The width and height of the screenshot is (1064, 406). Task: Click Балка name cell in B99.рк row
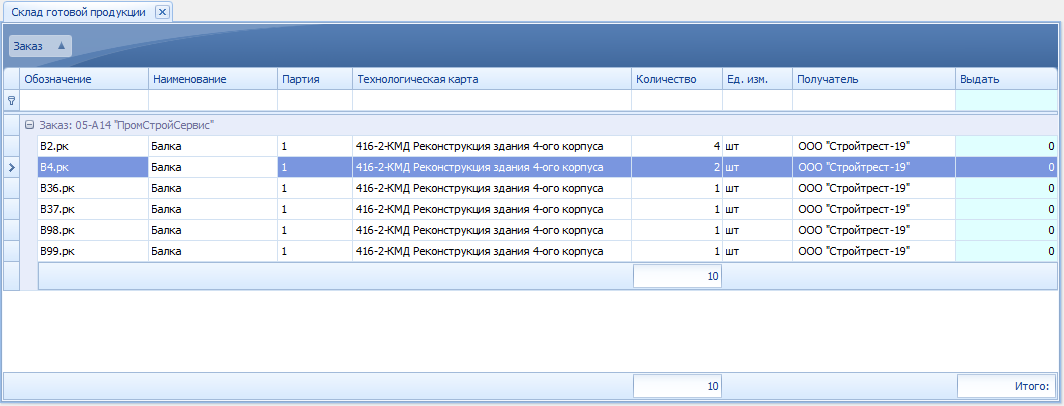click(x=213, y=251)
